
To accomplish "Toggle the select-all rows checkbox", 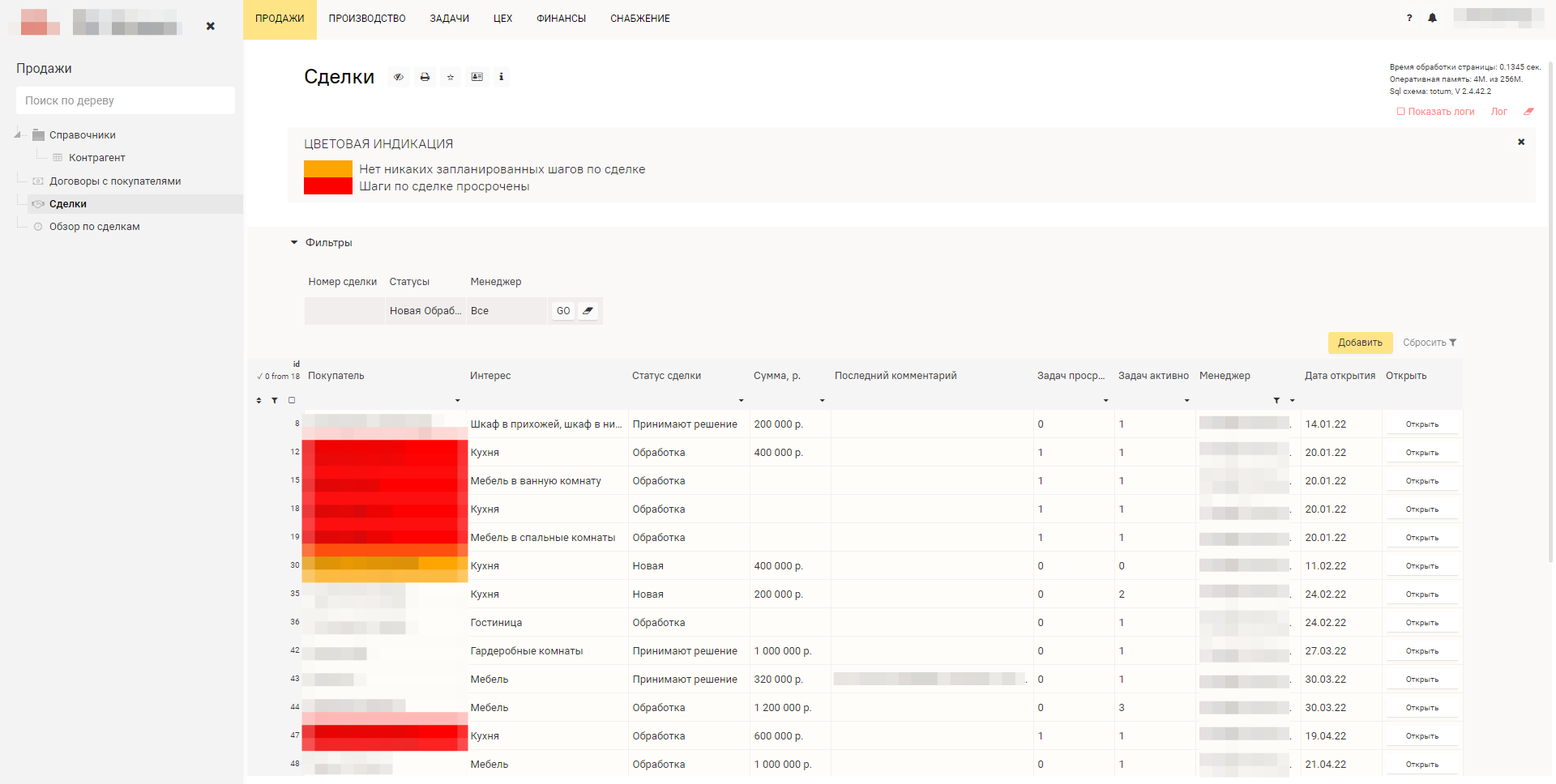I will click(x=292, y=400).
